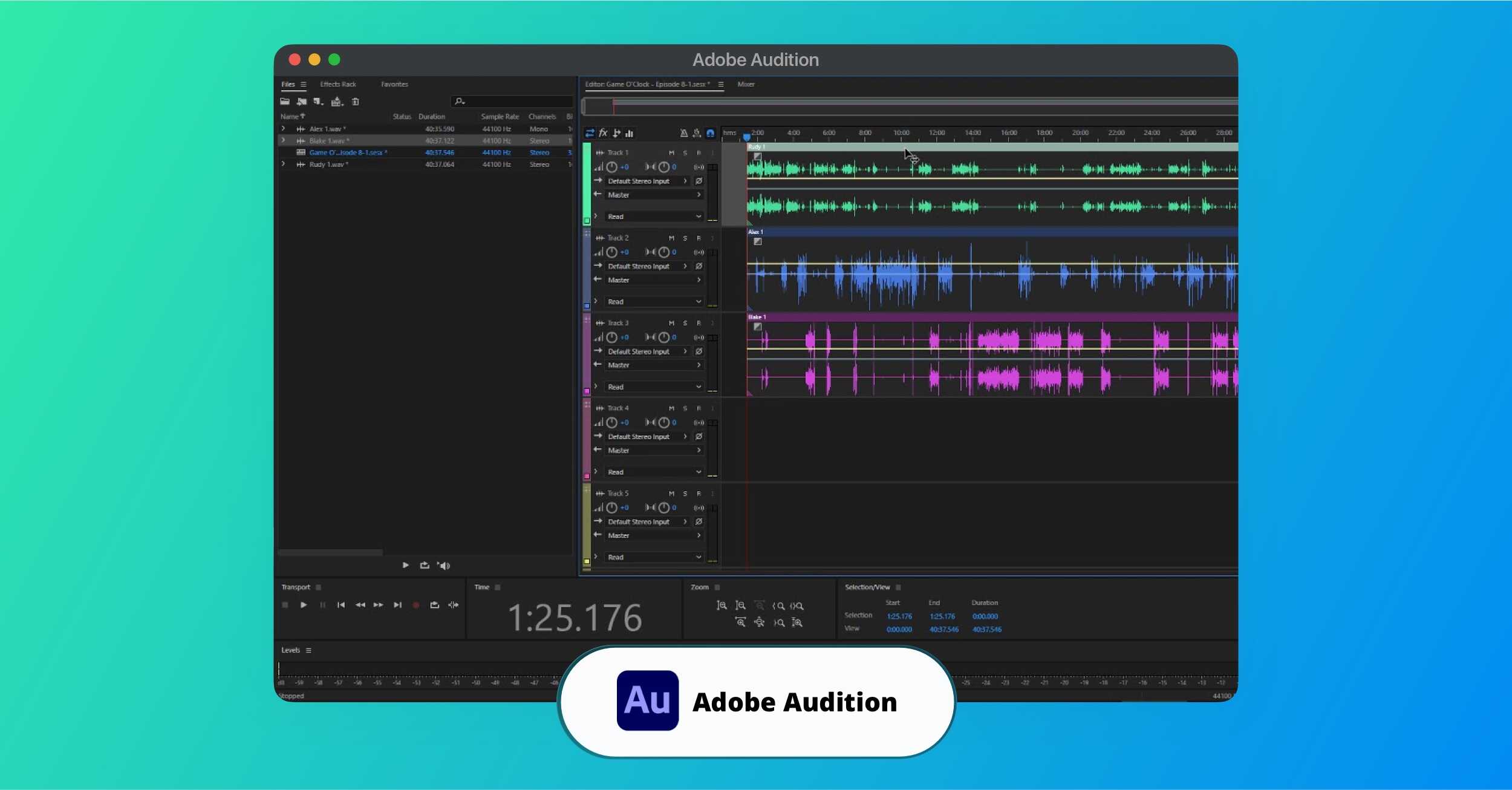Click the Zoom In Time icon, lower row first

click(740, 622)
